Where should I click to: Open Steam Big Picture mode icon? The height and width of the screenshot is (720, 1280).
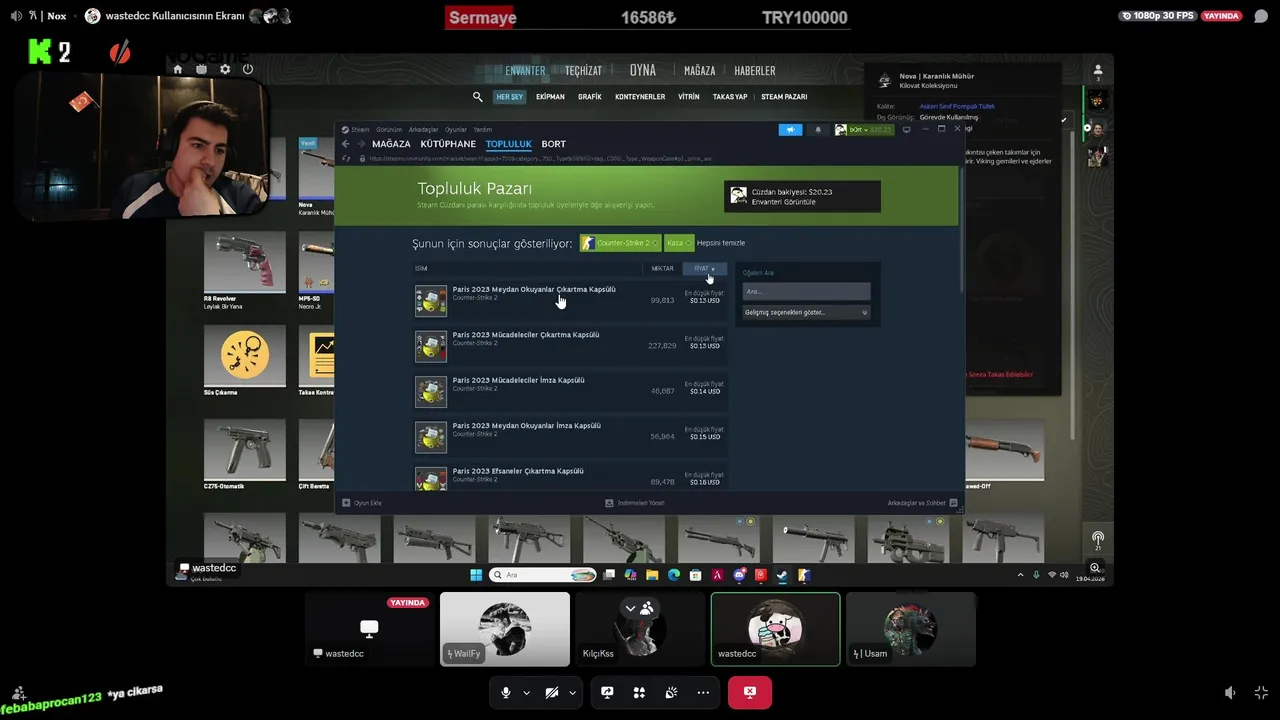pos(906,129)
